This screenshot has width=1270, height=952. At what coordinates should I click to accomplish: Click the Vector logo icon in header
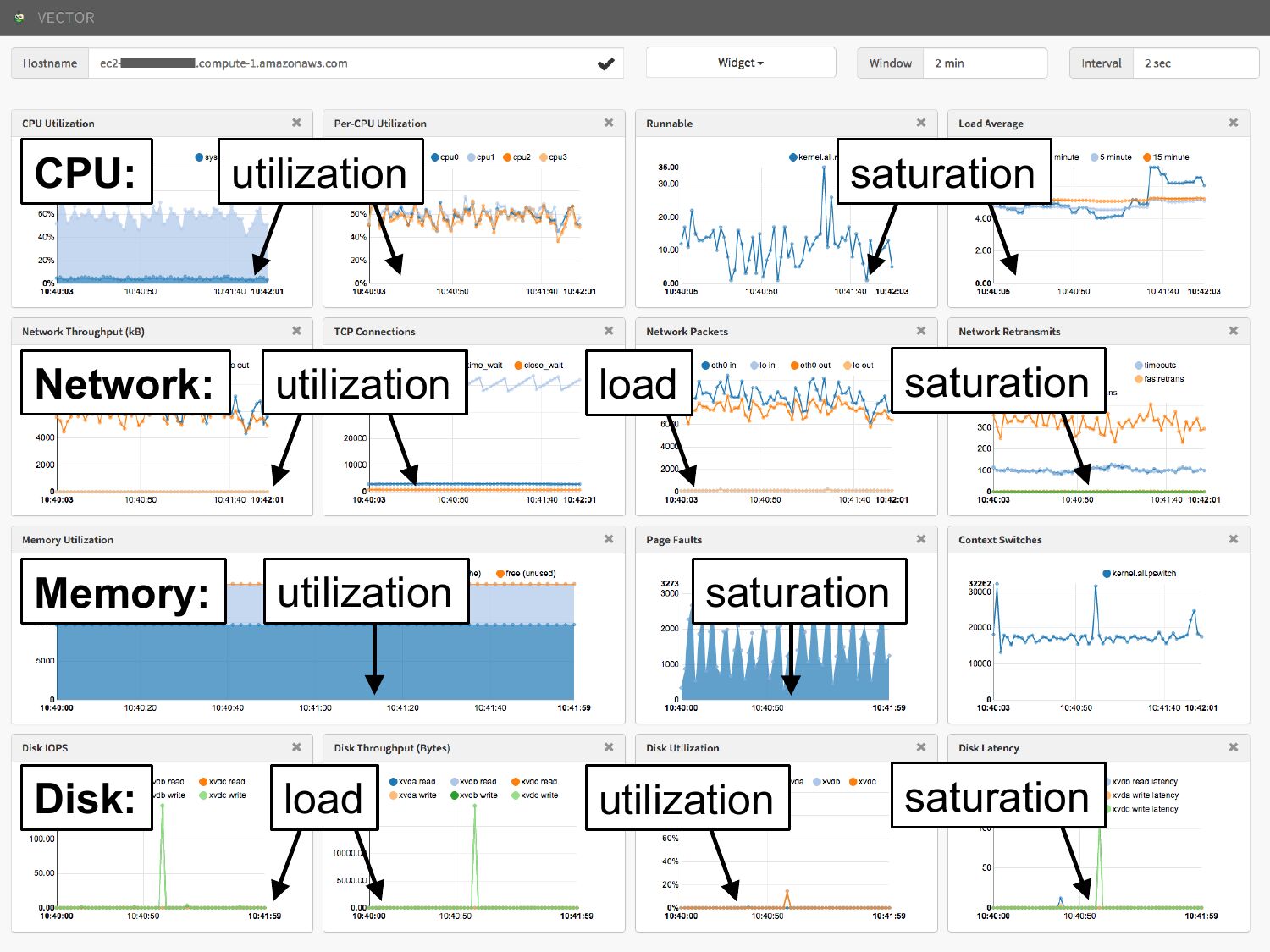pos(19,18)
